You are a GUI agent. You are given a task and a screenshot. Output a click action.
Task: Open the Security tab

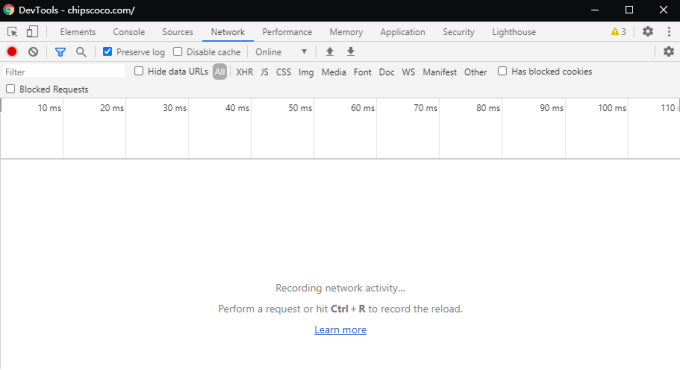458,32
